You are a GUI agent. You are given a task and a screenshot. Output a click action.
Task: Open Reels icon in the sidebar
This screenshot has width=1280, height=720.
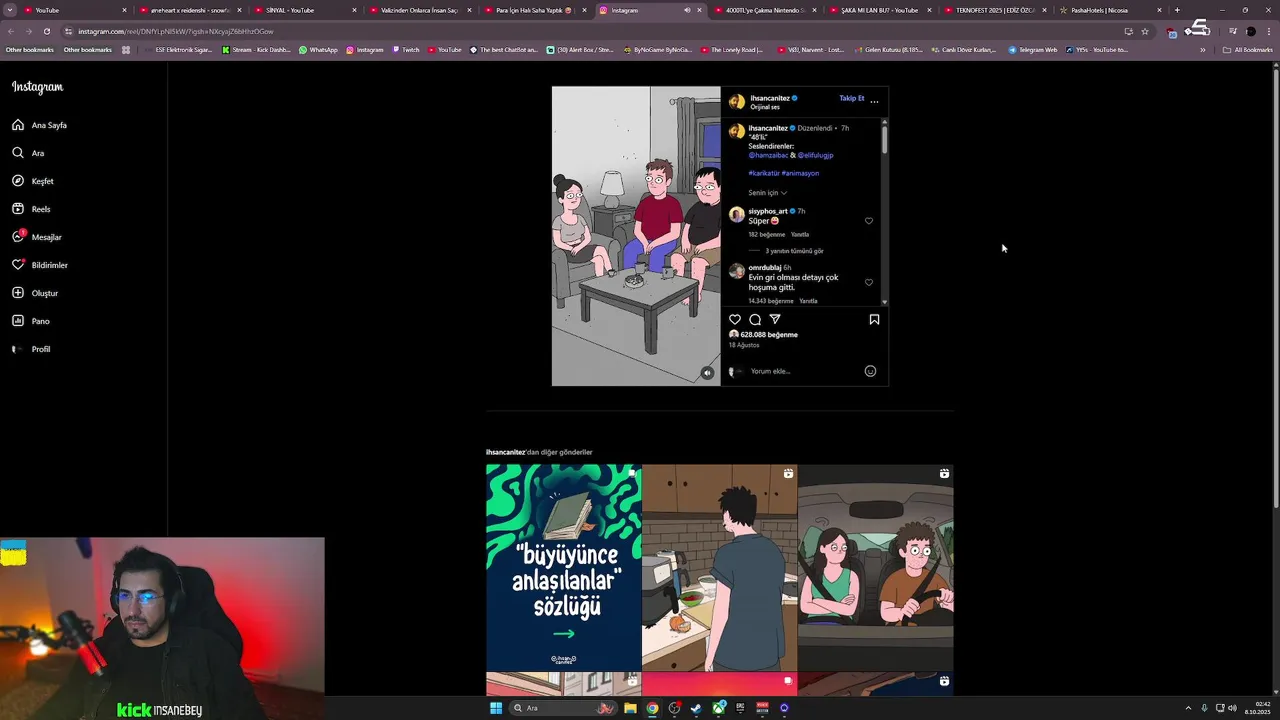(x=18, y=209)
